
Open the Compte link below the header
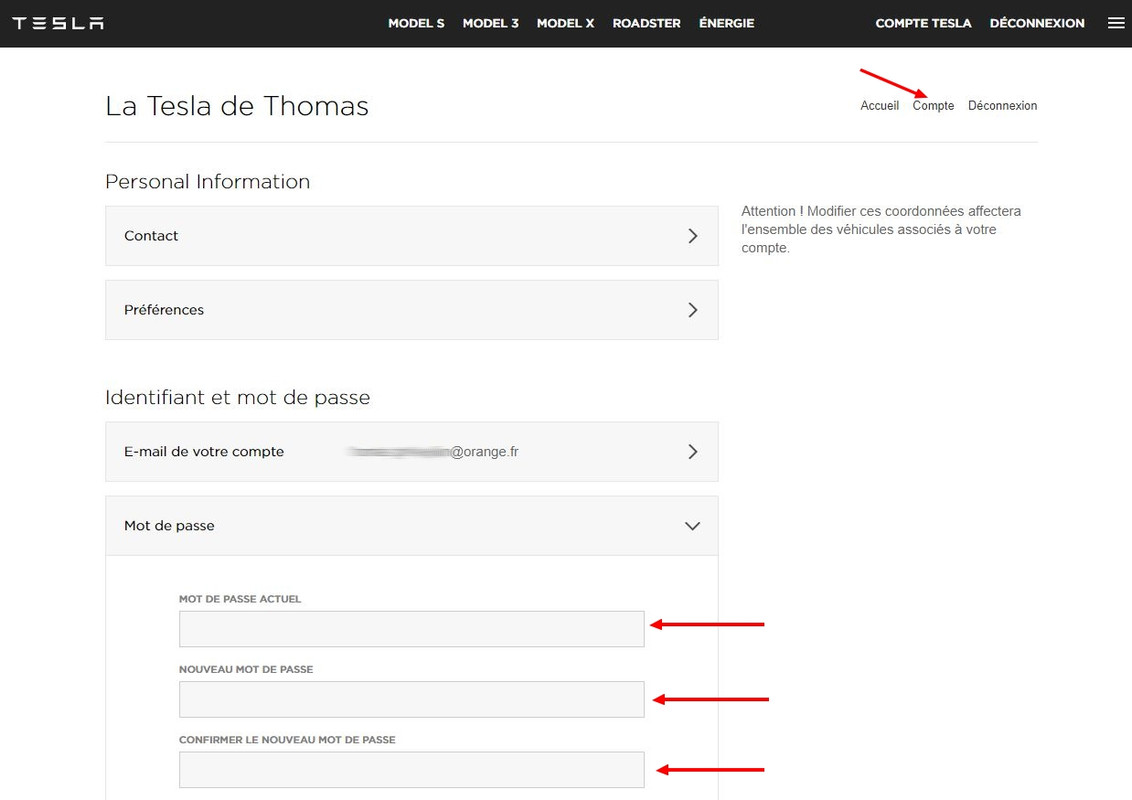[x=933, y=105]
